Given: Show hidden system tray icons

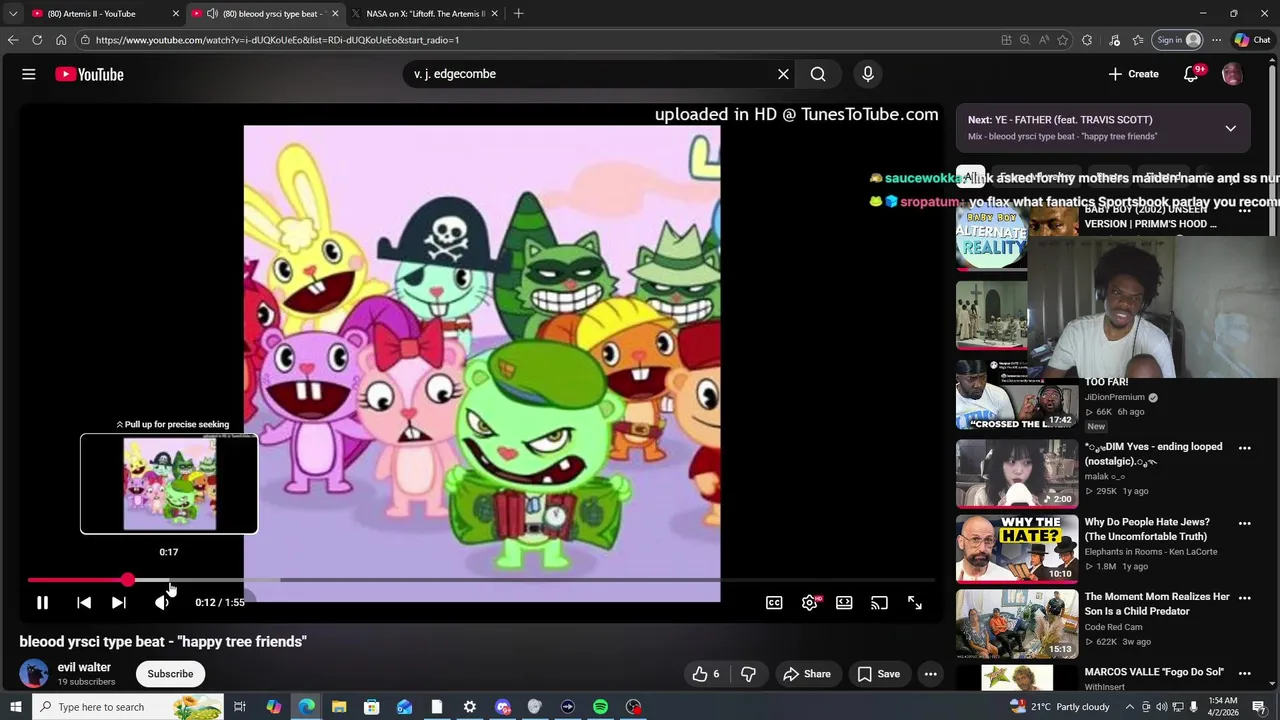Looking at the screenshot, I should tap(1130, 707).
